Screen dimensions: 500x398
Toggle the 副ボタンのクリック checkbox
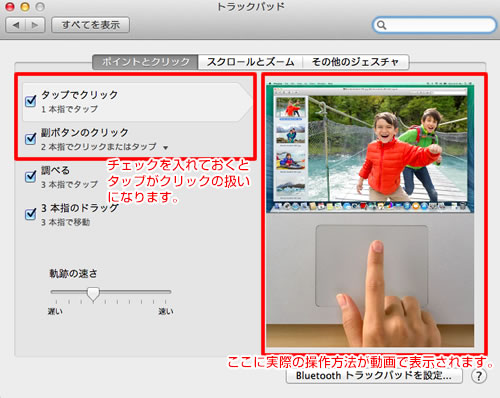point(31,138)
